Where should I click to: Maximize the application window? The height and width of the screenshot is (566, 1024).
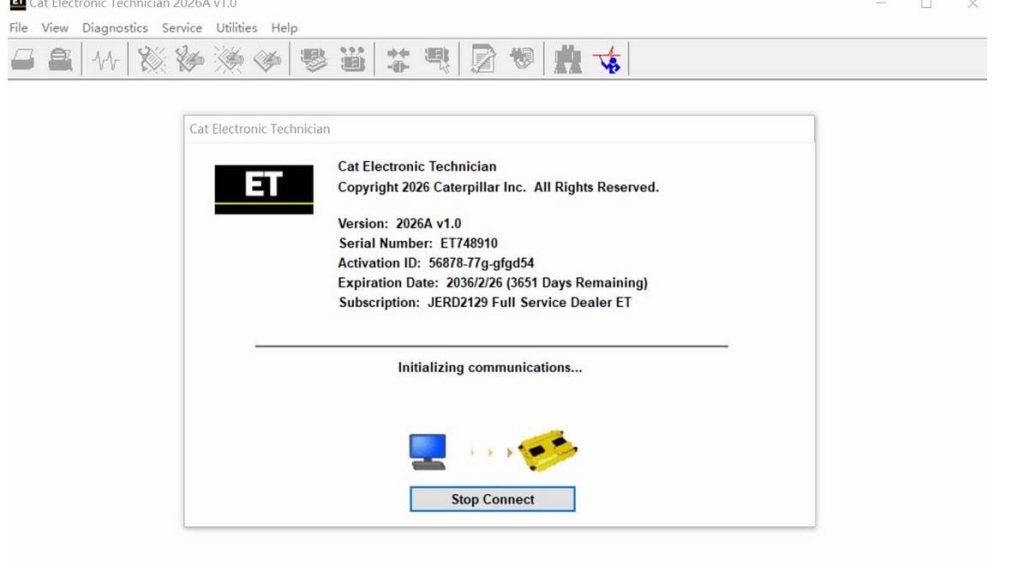(926, 4)
